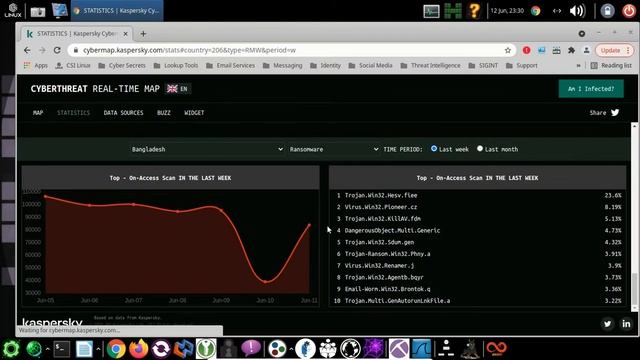Open the Apps bookmarks shortcut
640x360 pixels.
coord(36,65)
